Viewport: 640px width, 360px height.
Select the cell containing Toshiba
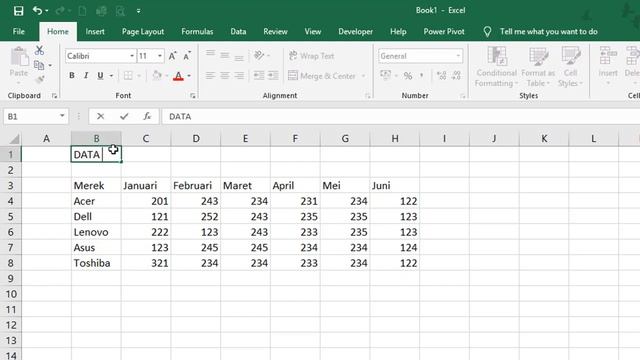pos(96,263)
